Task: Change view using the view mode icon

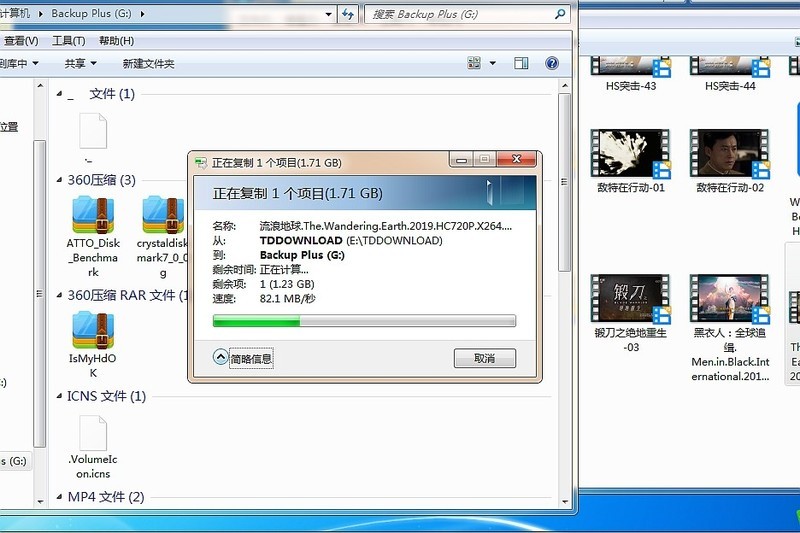Action: (x=474, y=63)
